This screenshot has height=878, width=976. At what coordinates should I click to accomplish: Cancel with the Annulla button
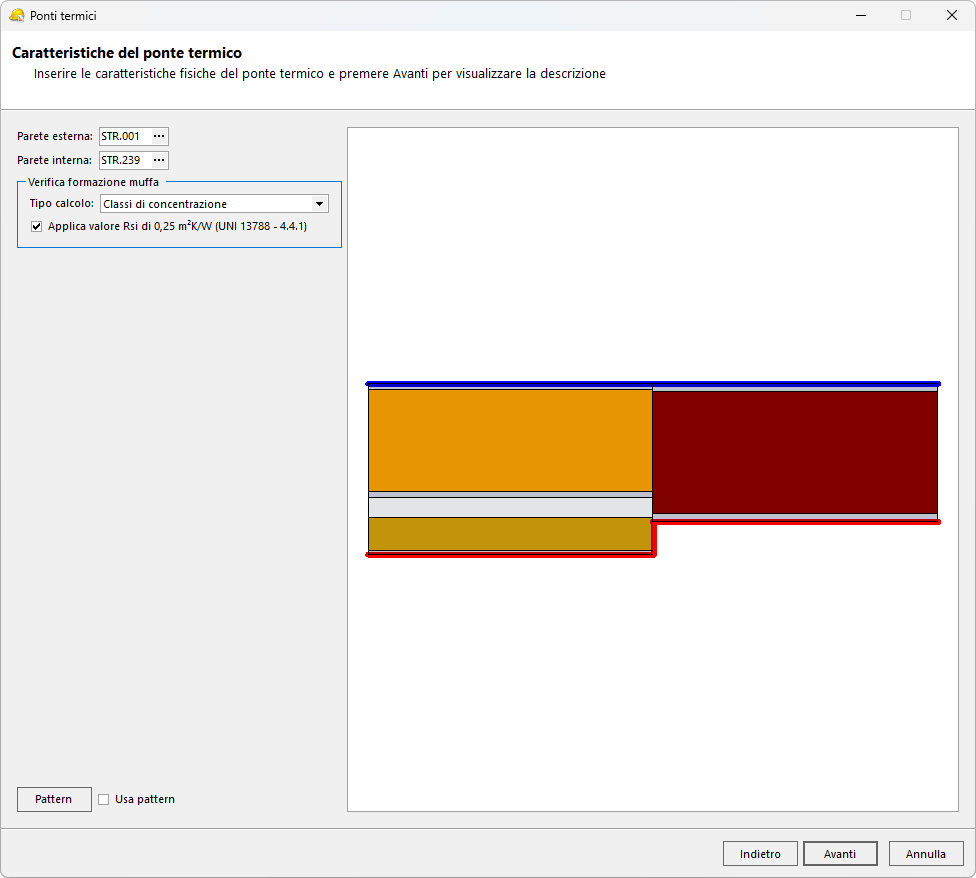click(x=926, y=854)
